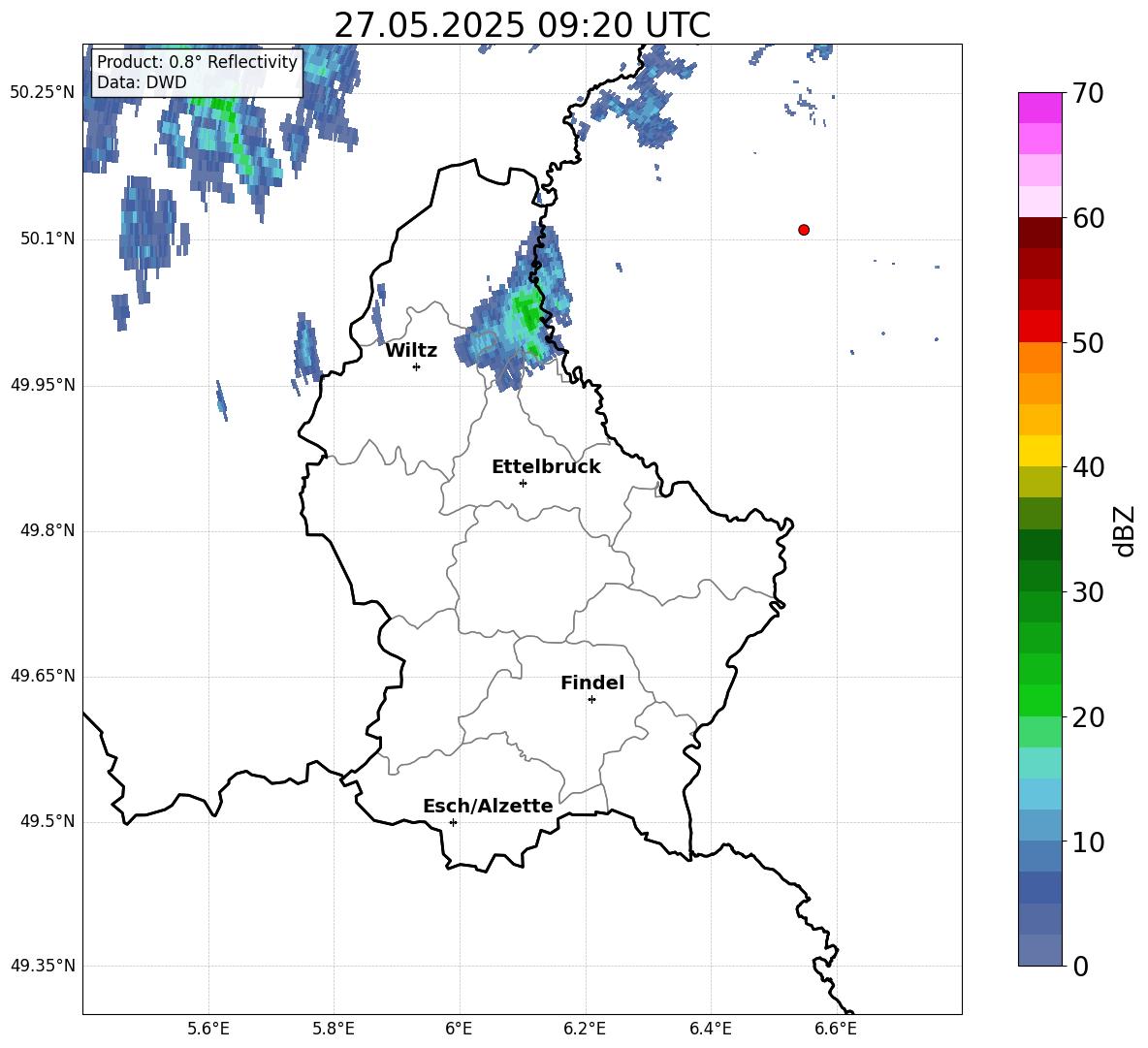Click the 6°E longitude label
The height and width of the screenshot is (1048, 1148).
click(x=459, y=1029)
